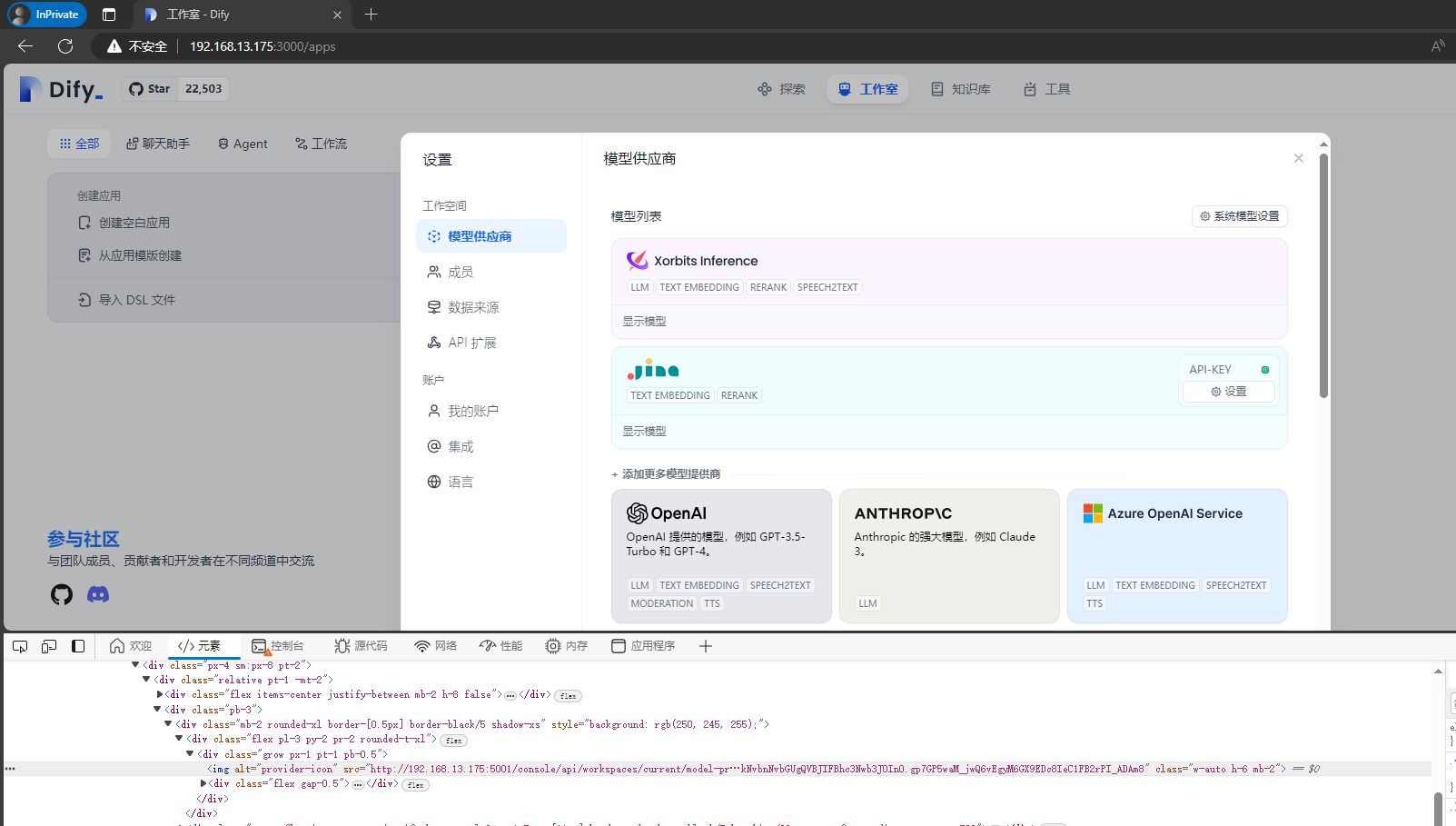The height and width of the screenshot is (826, 1456).
Task: Open Jina API-KEY 设置 button
Action: point(1229,392)
